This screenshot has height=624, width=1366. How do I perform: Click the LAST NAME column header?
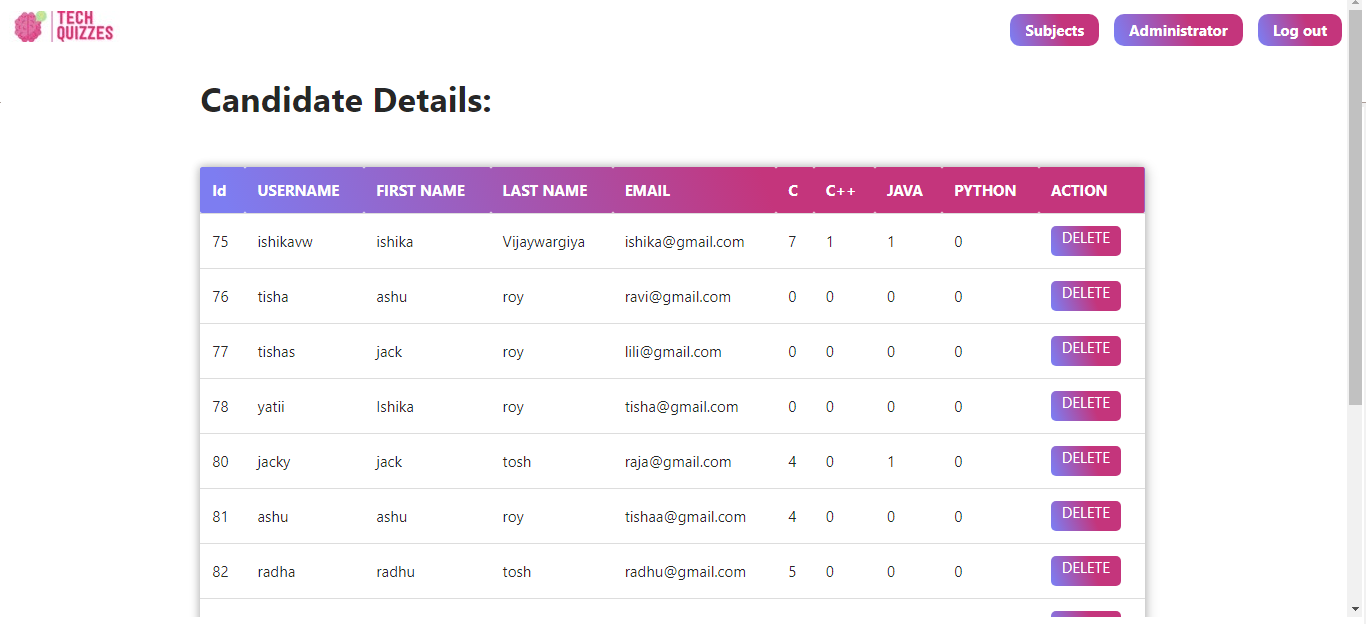(545, 190)
